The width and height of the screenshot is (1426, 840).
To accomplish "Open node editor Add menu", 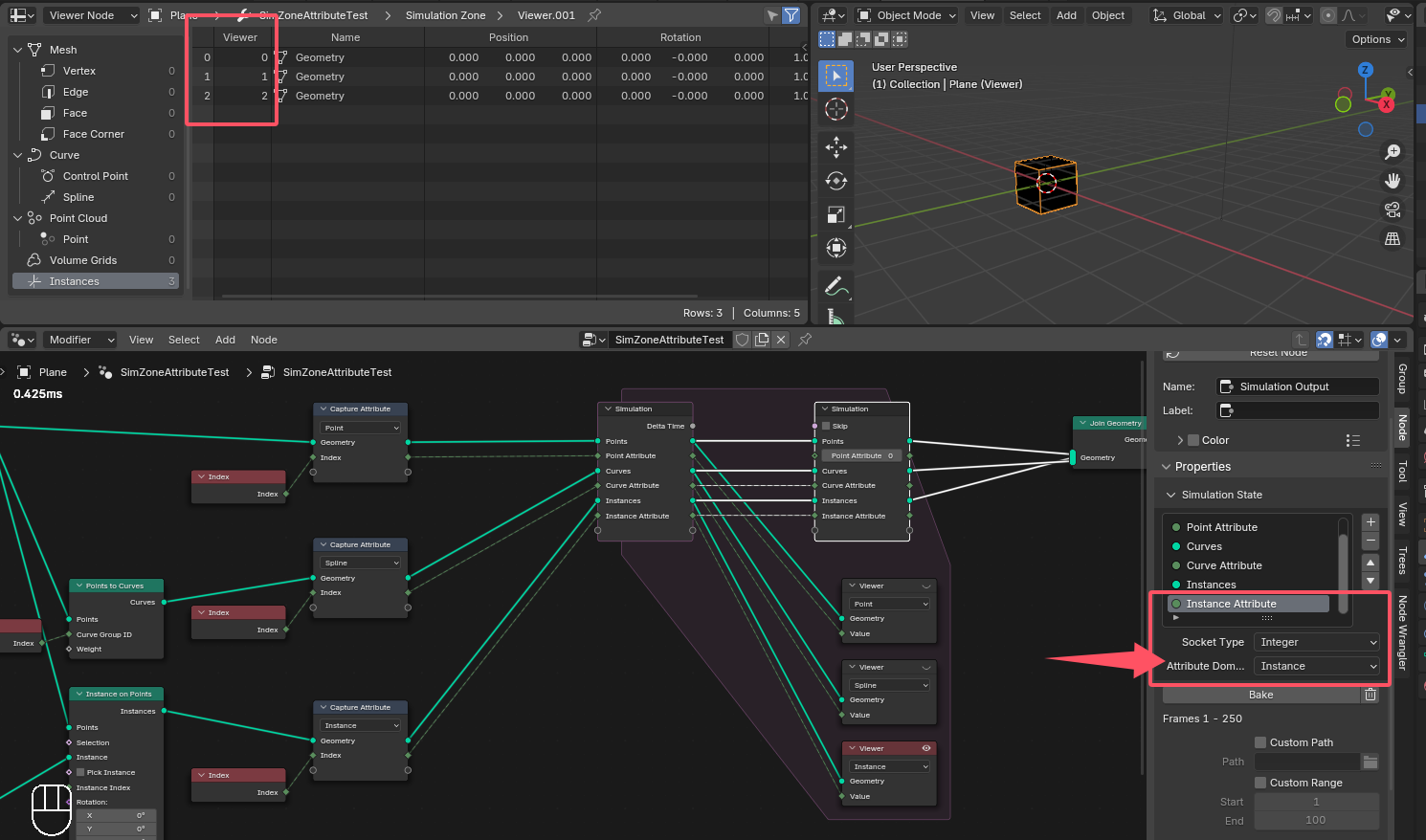I will coord(225,340).
